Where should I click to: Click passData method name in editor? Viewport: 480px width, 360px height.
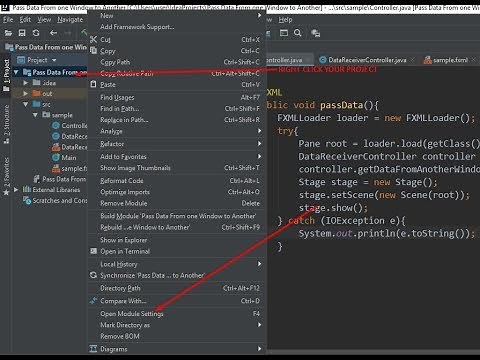point(341,105)
